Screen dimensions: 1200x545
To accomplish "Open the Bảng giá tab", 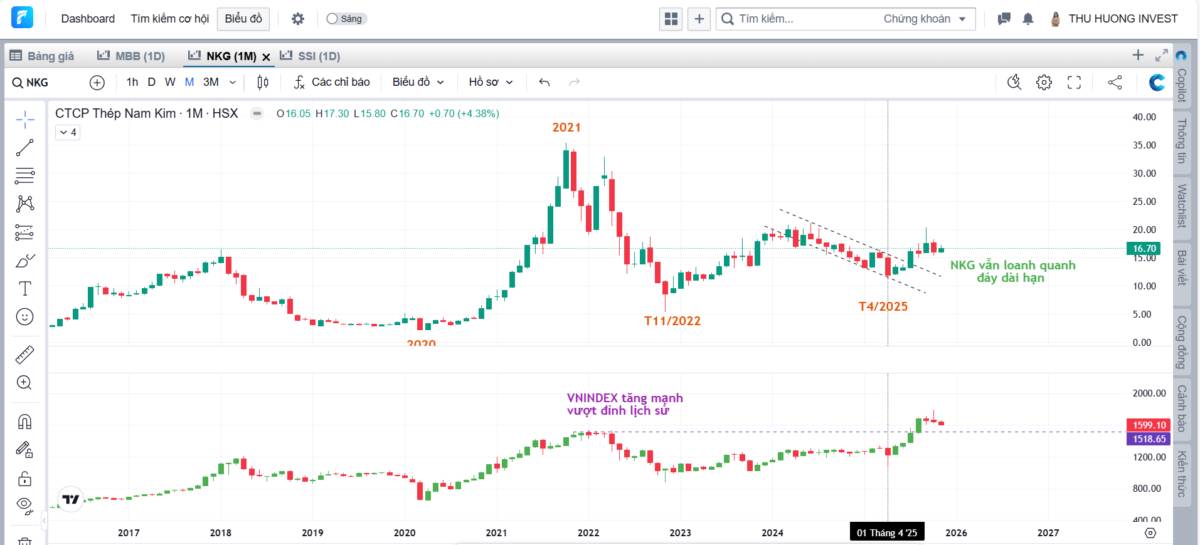I will click(x=46, y=56).
